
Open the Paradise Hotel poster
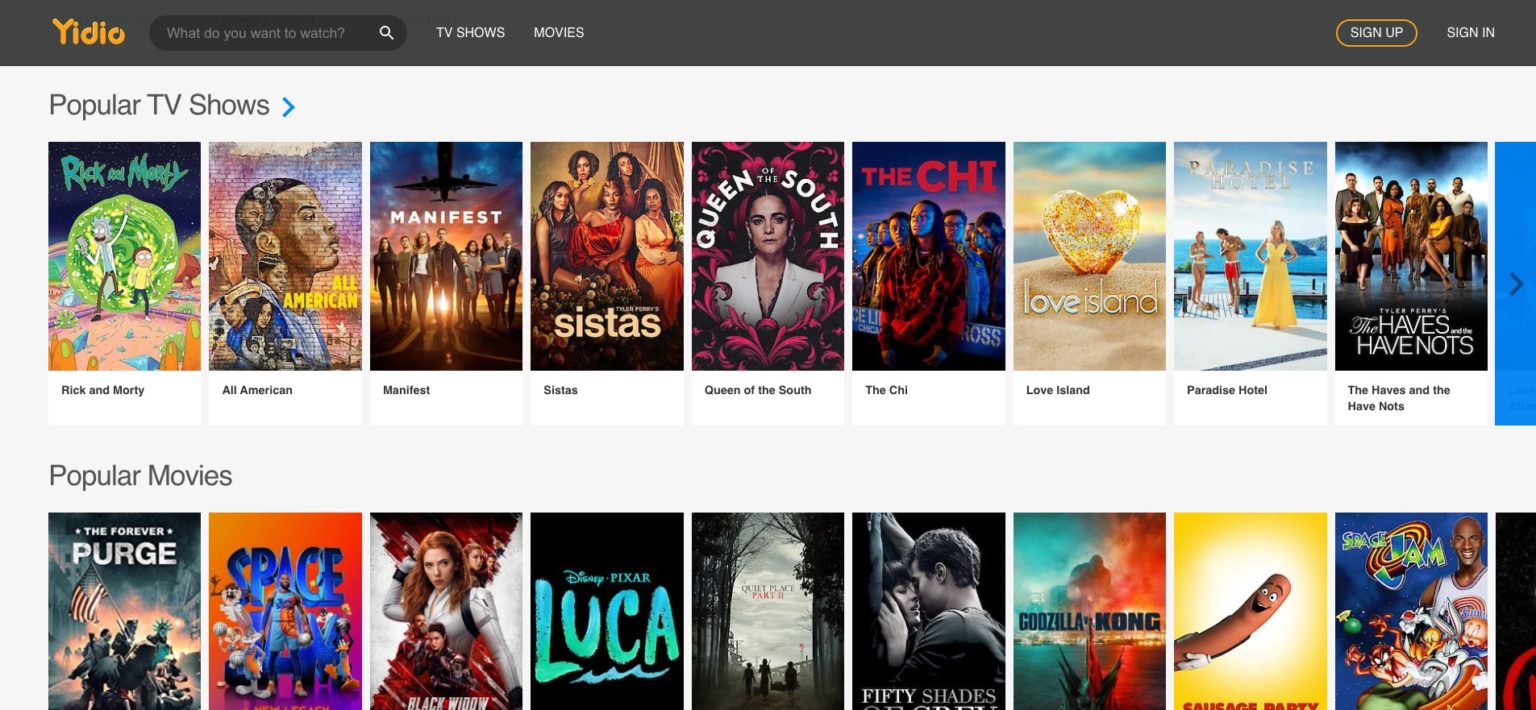tap(1250, 255)
